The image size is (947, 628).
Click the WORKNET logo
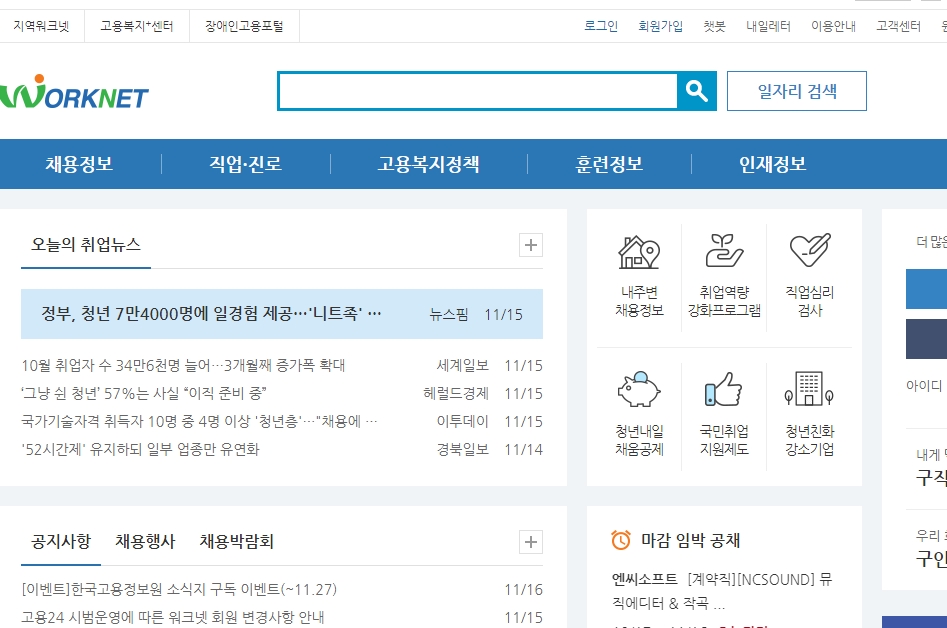tap(78, 90)
